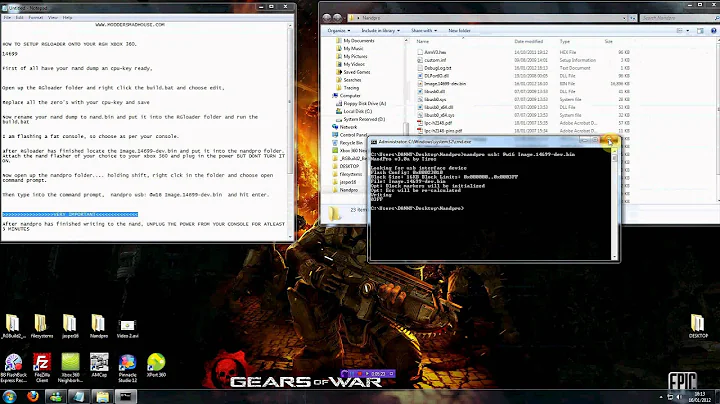Screen dimensions: 720x404
Task: Open the Nandpro folder icon on the desktop
Action: pyautogui.click(x=98, y=326)
